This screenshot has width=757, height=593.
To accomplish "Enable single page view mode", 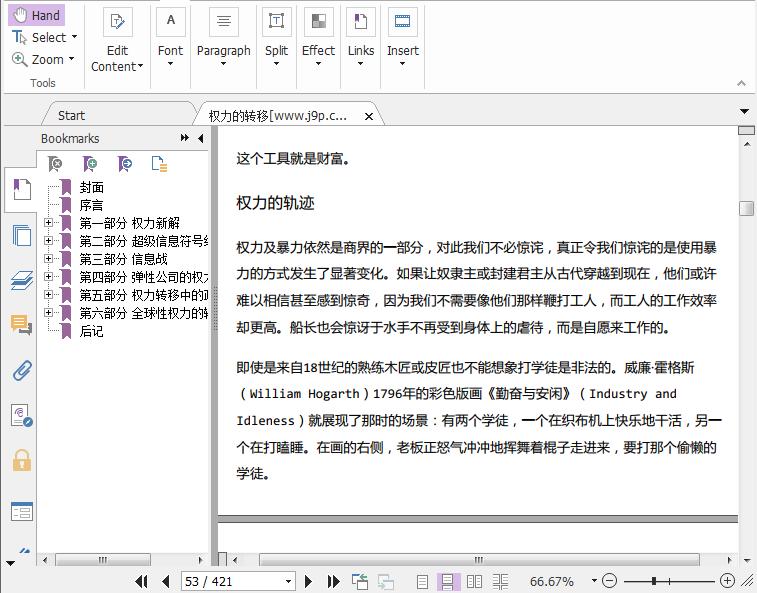I will [x=423, y=581].
